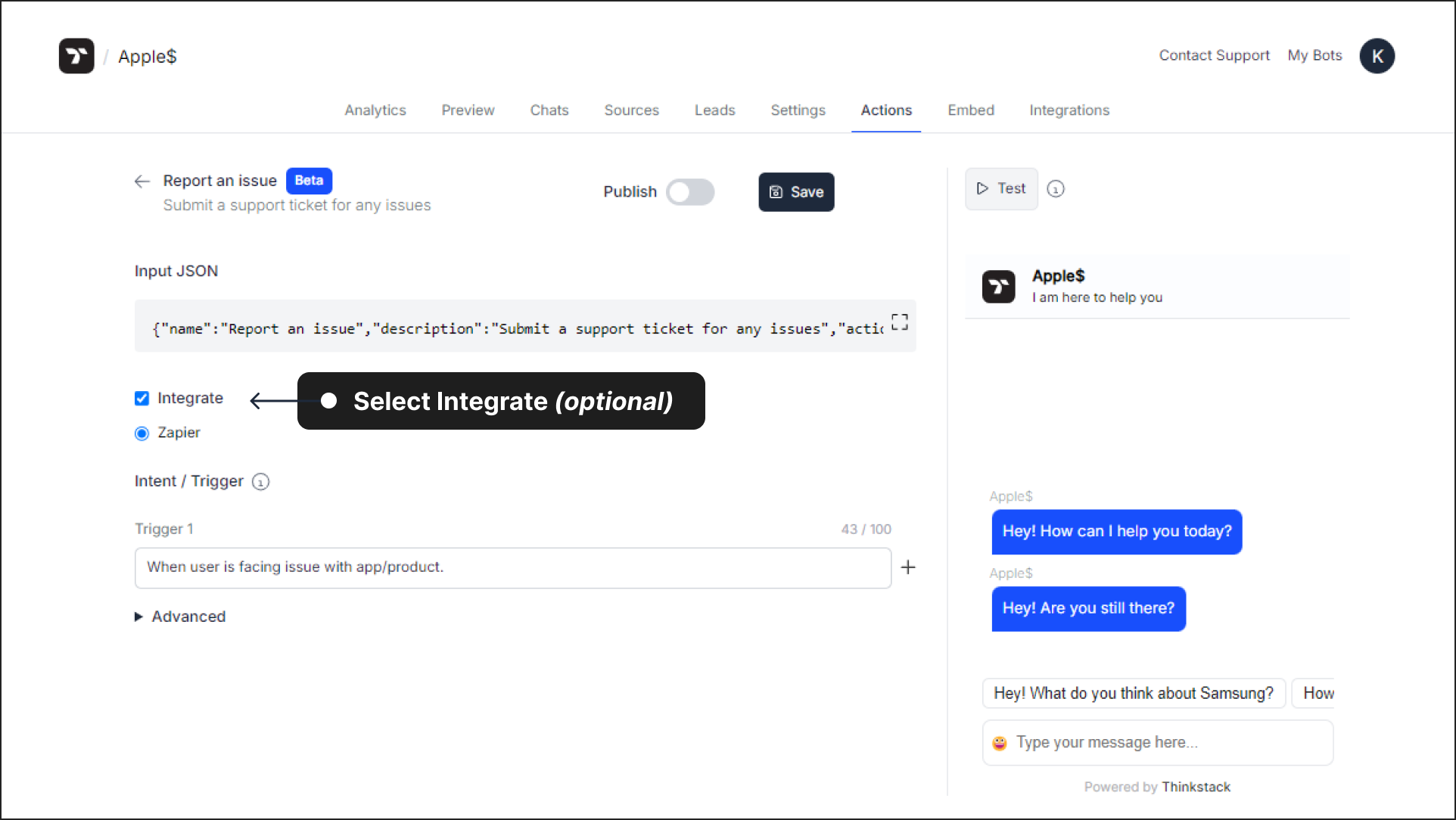Click the expand/fullscreen icon on Input JSON
This screenshot has width=1456, height=820.
tap(899, 321)
